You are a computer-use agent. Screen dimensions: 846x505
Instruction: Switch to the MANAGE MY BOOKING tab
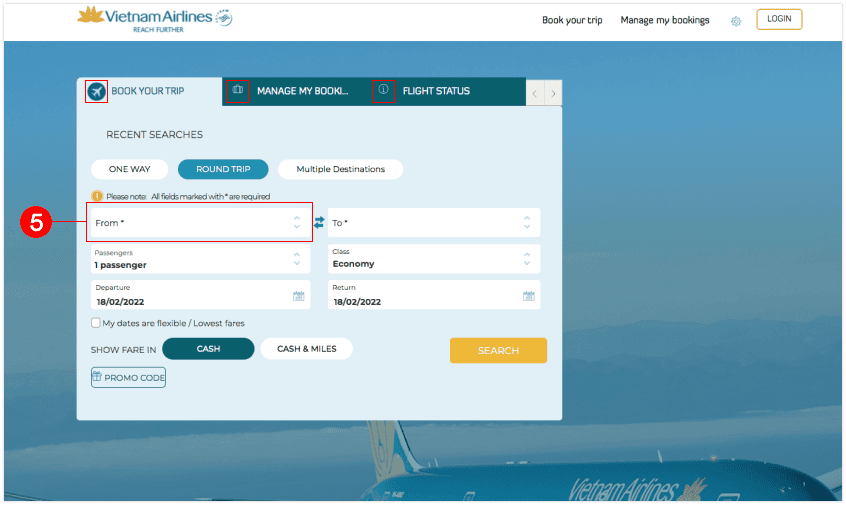coord(295,92)
